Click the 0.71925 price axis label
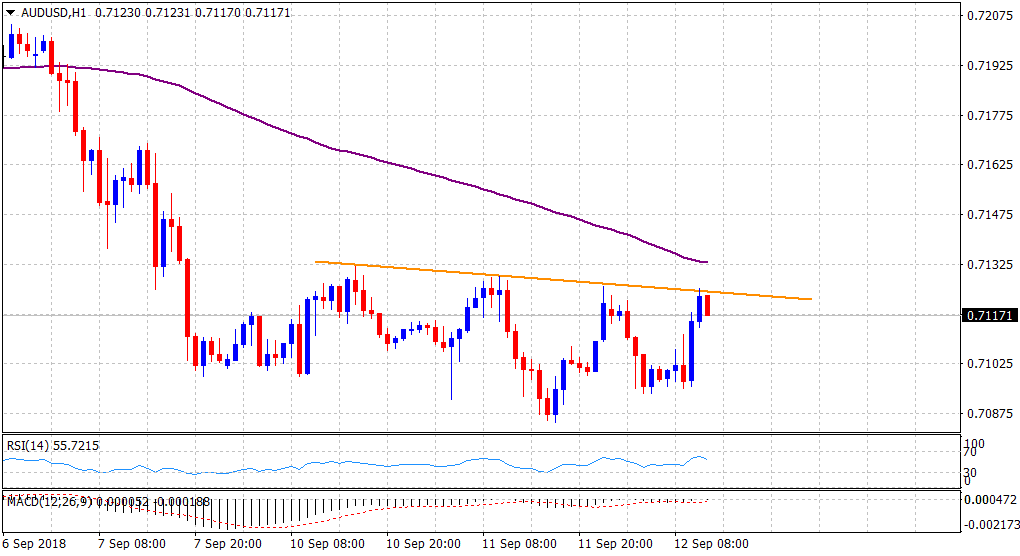Viewport: 1020px width, 556px height. click(x=990, y=66)
